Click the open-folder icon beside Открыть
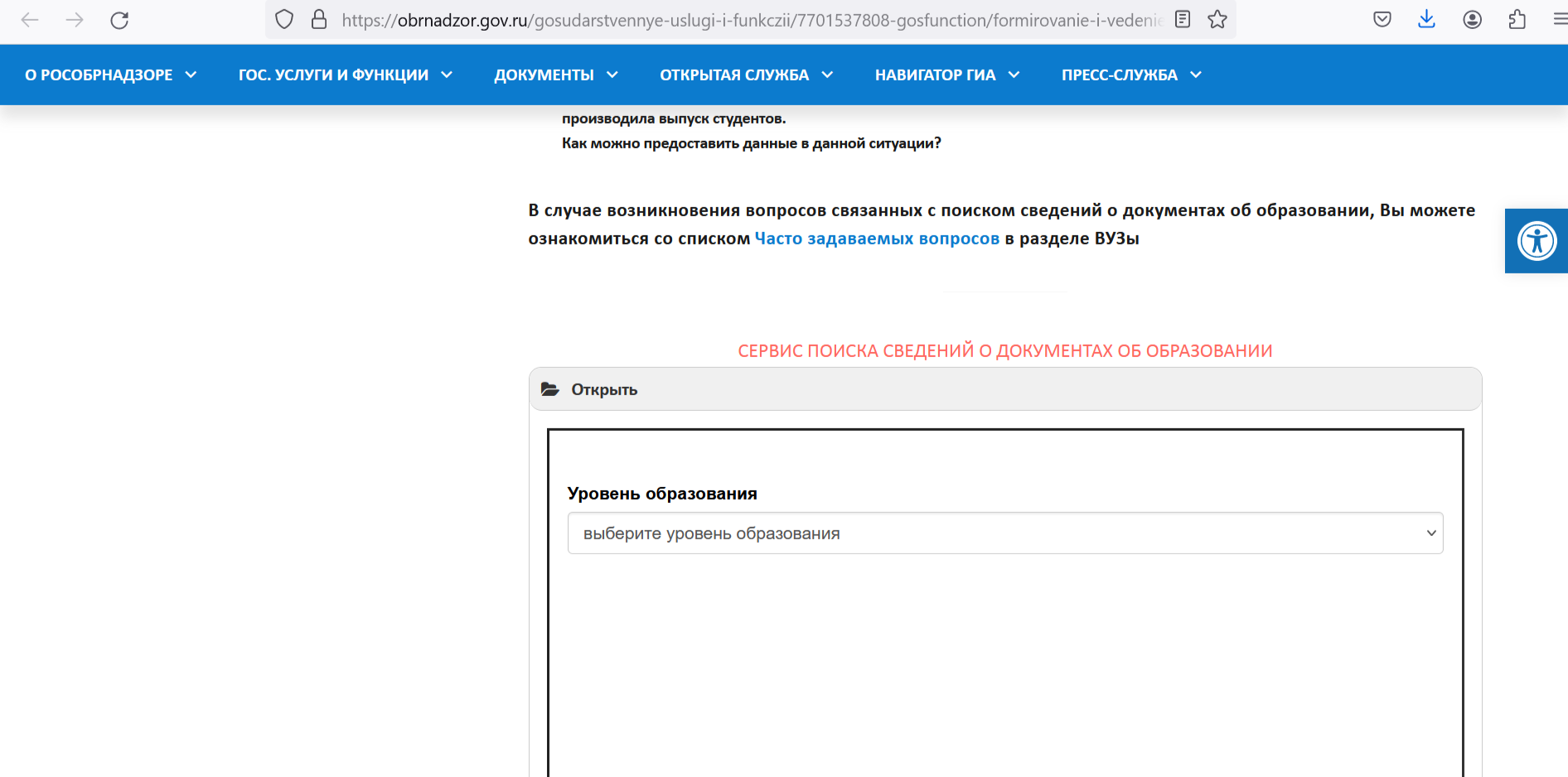This screenshot has height=777, width=1568. click(550, 389)
